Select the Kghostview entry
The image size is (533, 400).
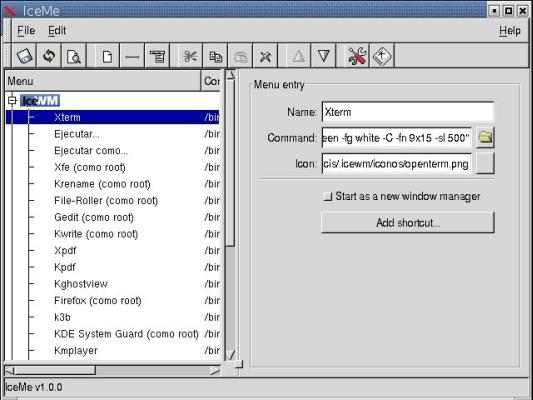(112, 283)
